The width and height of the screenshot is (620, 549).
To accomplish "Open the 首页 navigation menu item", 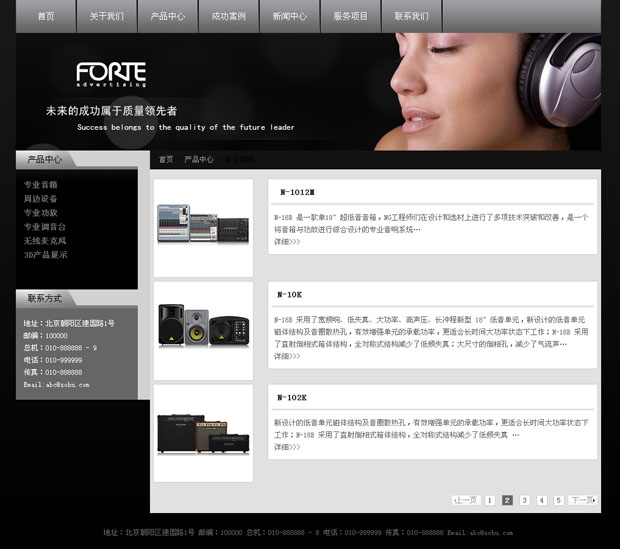I will pos(46,17).
